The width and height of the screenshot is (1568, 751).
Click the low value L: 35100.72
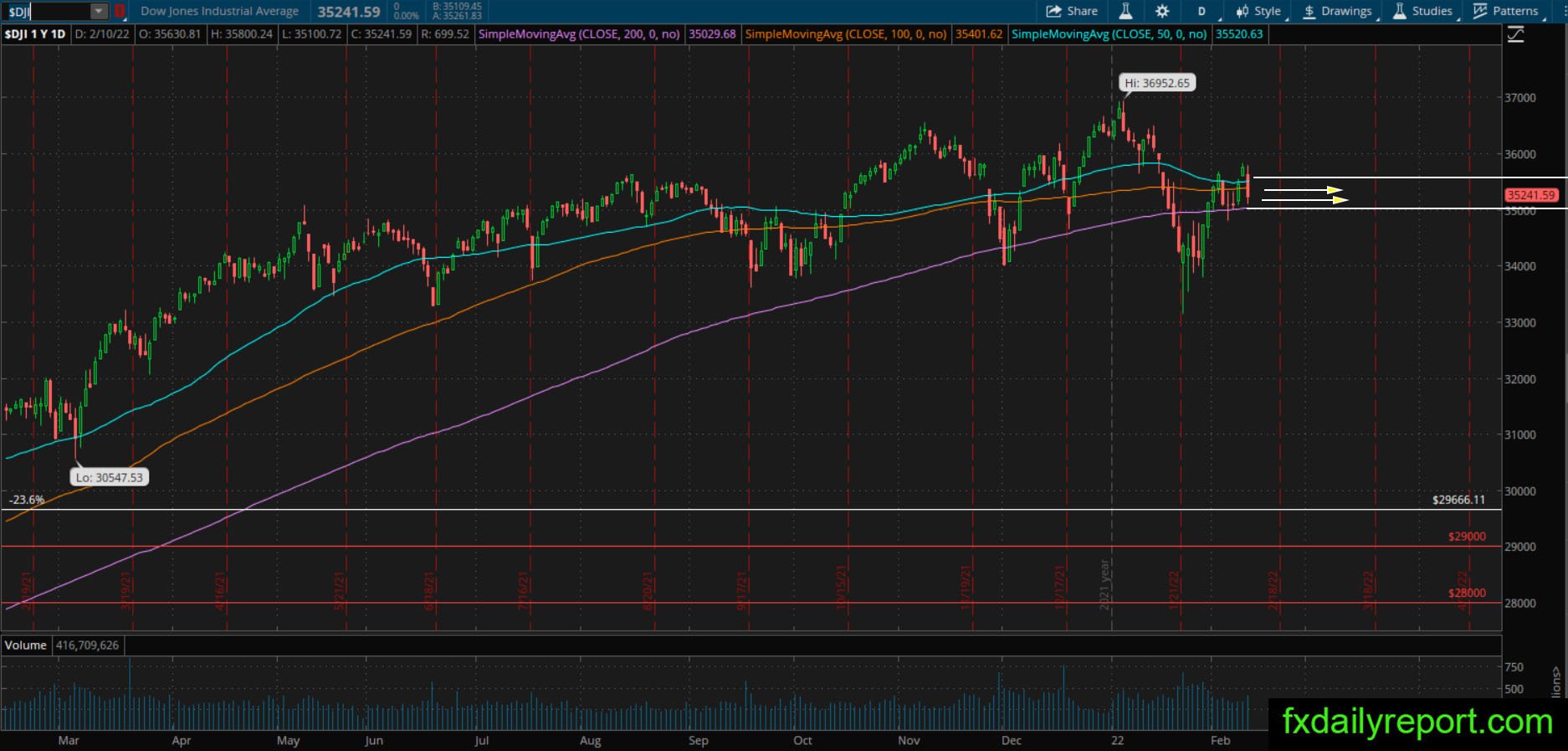[x=311, y=34]
